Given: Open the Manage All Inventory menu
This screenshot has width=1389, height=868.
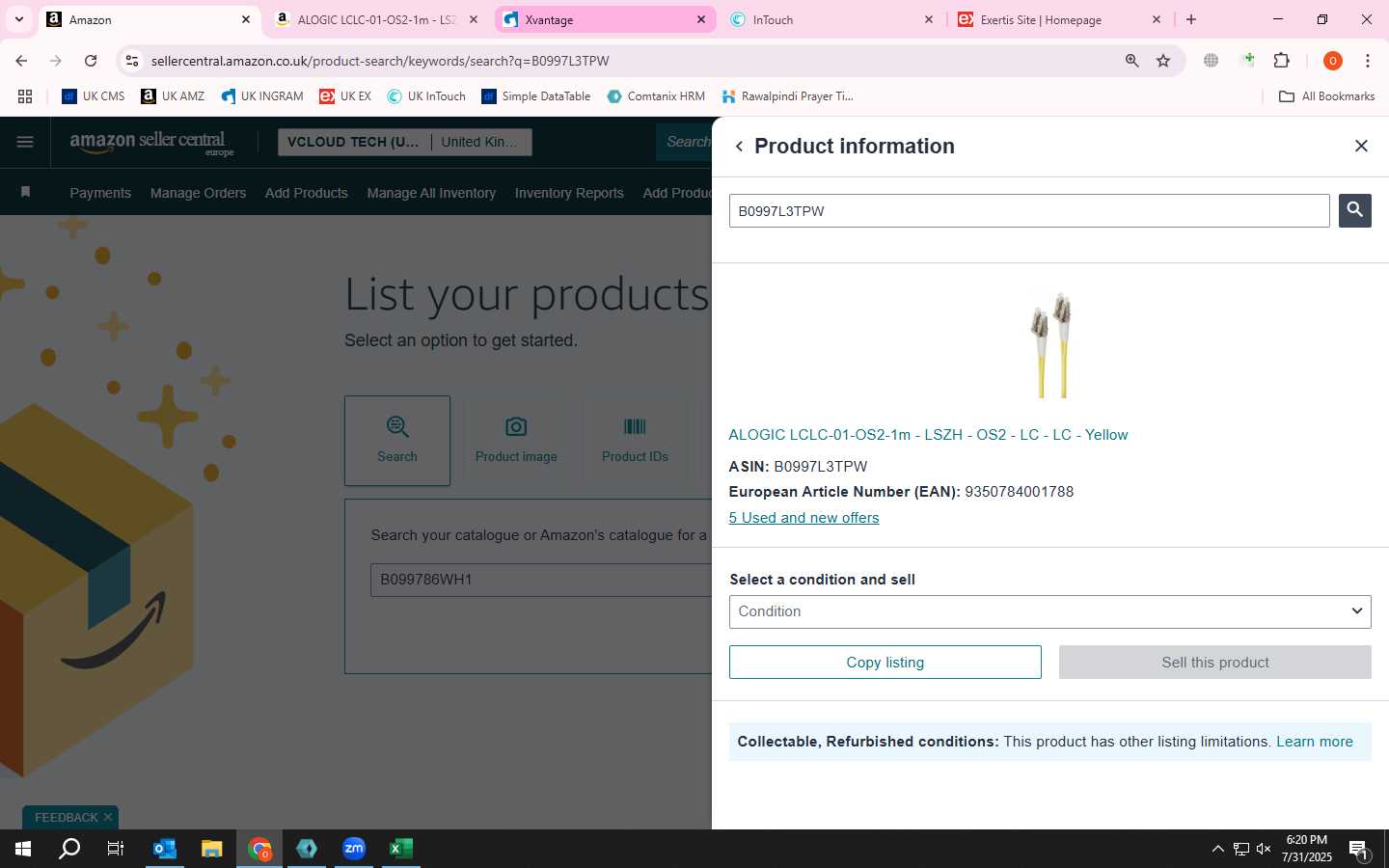Looking at the screenshot, I should (431, 193).
